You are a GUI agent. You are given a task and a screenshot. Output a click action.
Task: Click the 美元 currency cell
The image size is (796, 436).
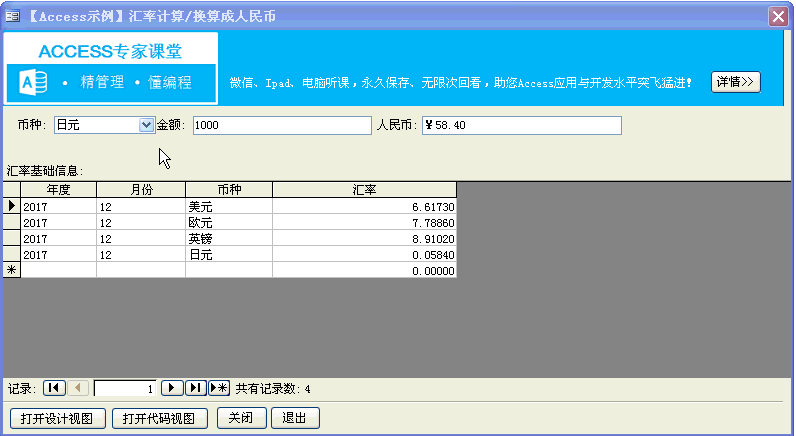(x=229, y=206)
